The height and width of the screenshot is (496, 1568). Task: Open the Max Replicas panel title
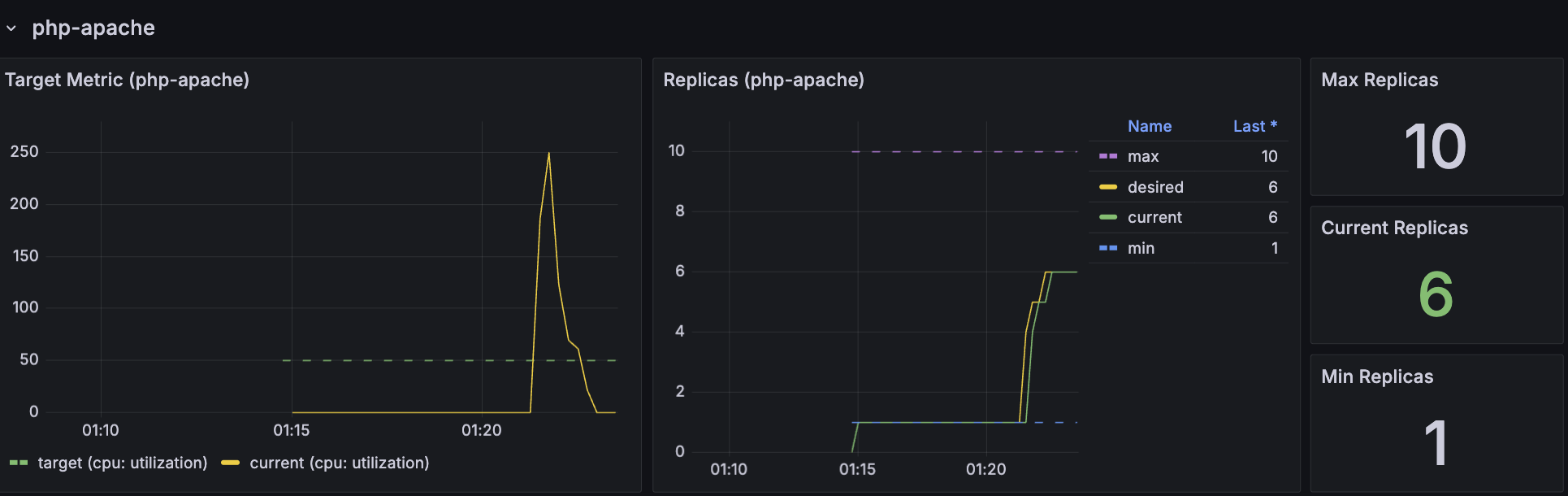[1379, 80]
